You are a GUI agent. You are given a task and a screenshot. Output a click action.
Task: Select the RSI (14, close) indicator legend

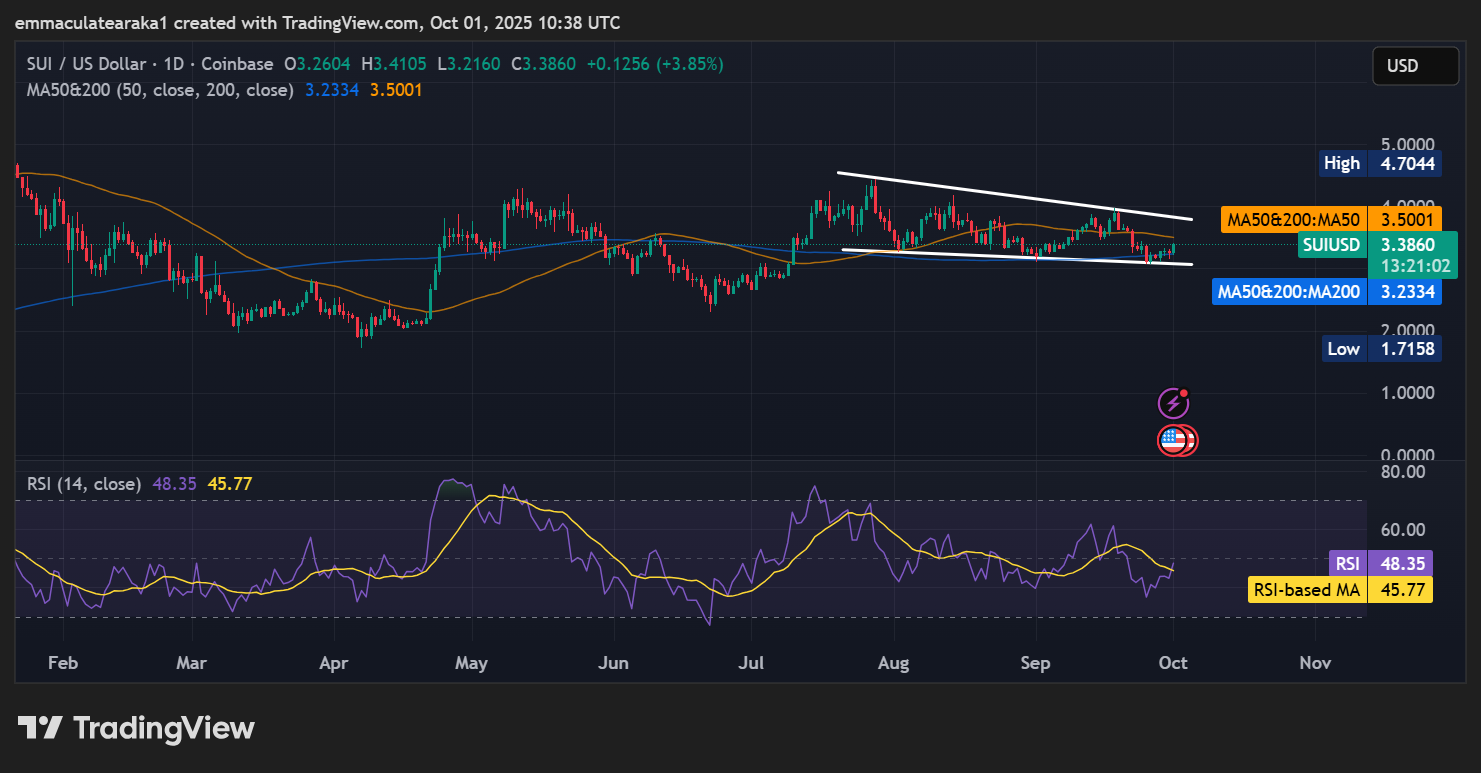[84, 484]
